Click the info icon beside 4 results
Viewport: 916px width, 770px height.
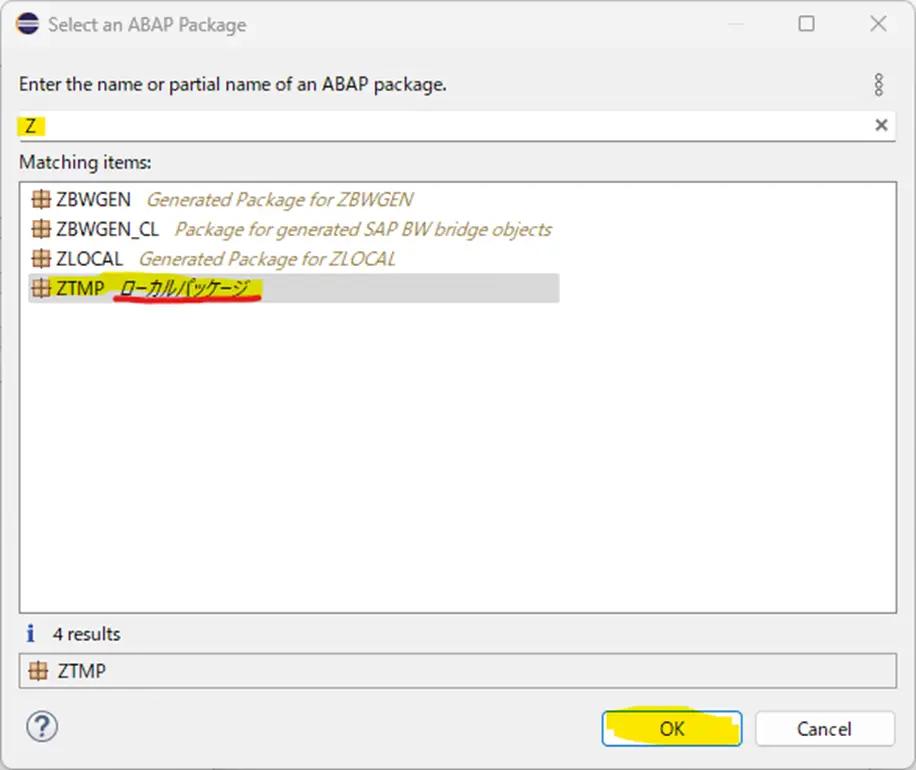click(x=30, y=633)
